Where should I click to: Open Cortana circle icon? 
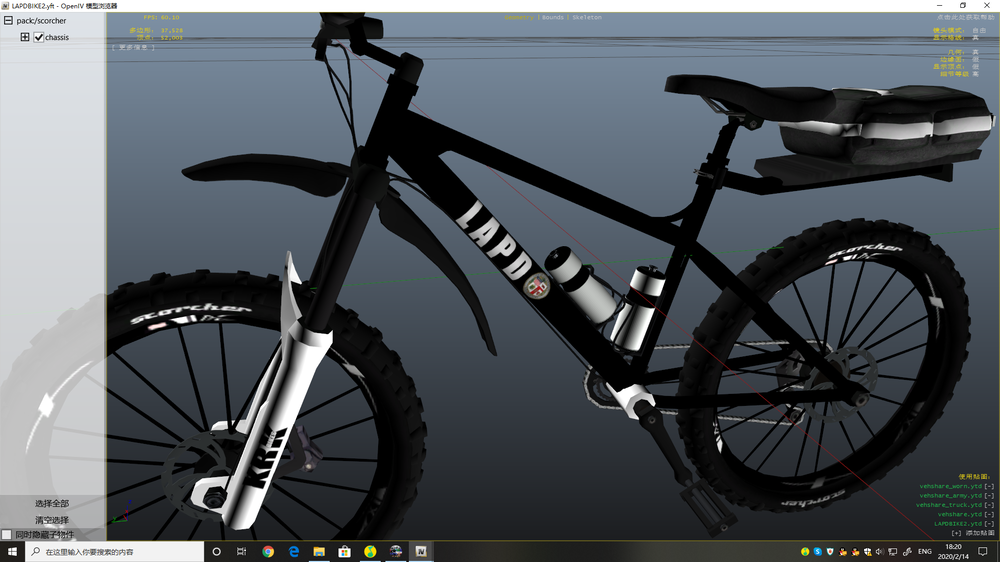tap(217, 552)
